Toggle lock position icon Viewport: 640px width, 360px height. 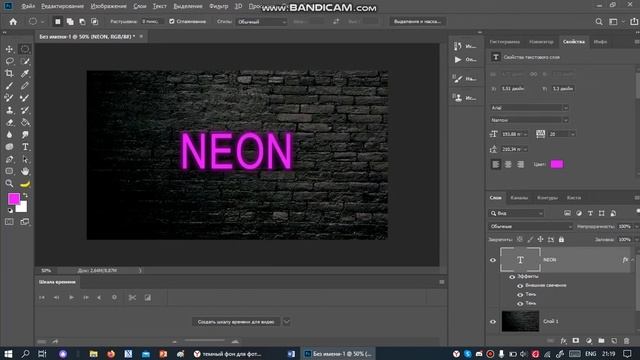[540, 240]
